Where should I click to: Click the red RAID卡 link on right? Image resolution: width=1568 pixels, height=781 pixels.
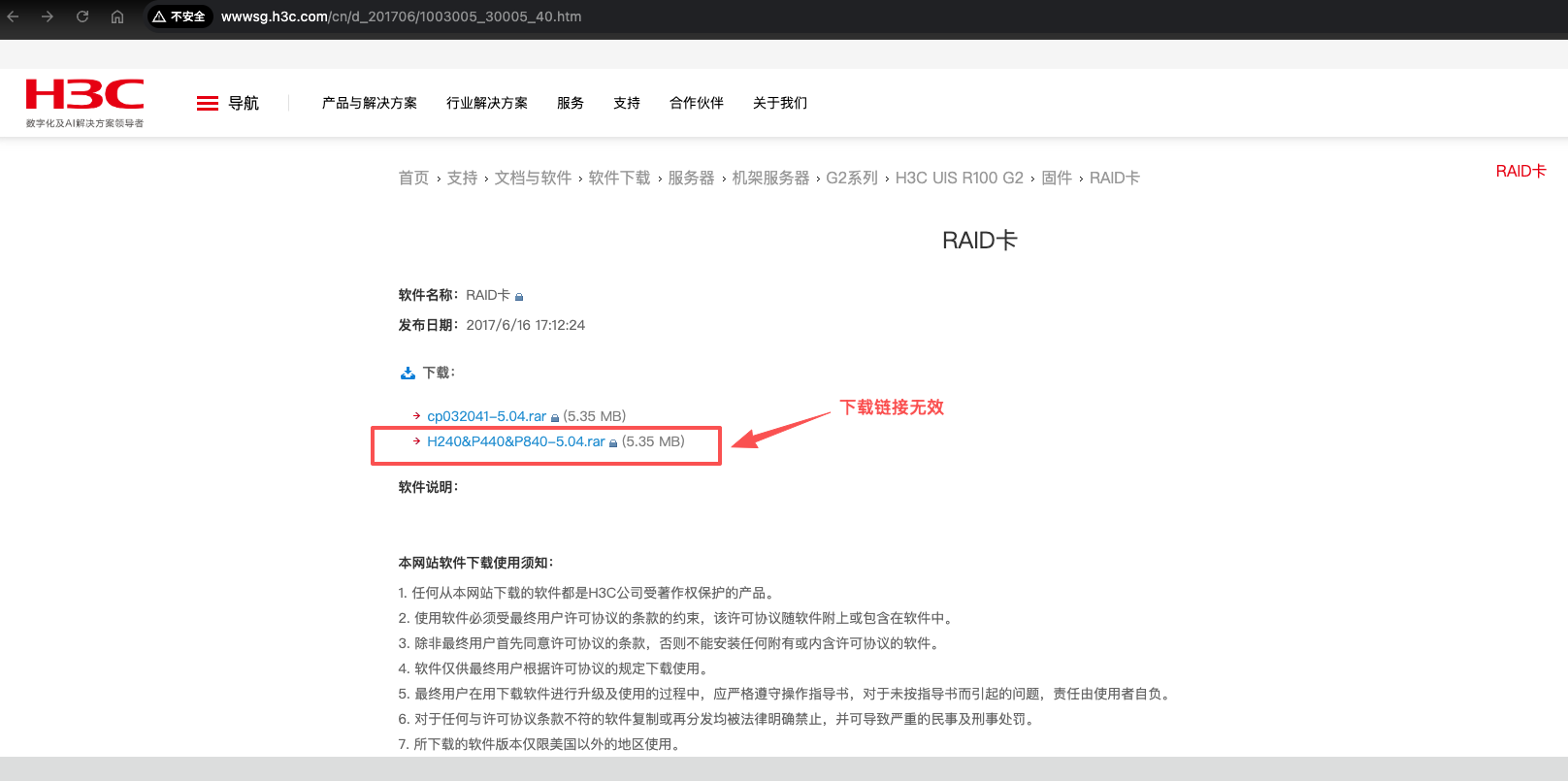1520,171
